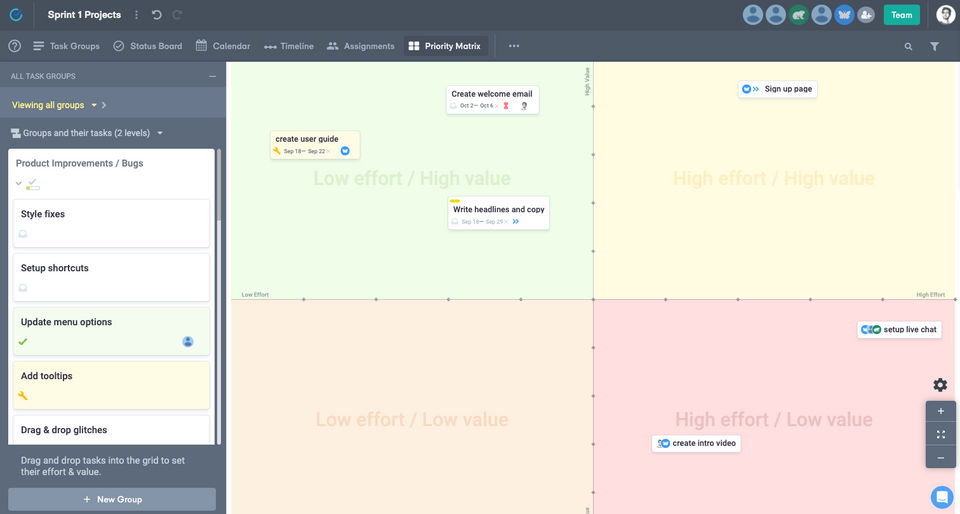Switch to the Status Board view

click(148, 46)
